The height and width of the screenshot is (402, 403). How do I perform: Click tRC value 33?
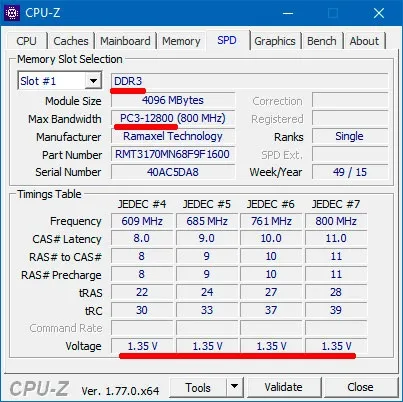207,310
